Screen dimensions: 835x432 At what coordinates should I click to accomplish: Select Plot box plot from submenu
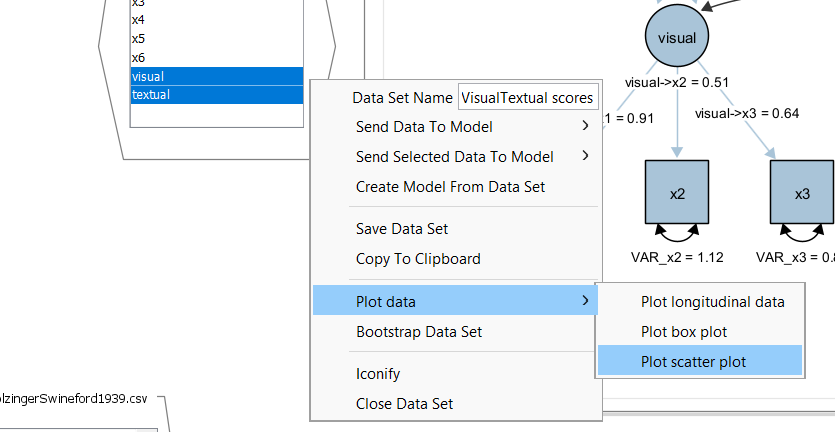pyautogui.click(x=684, y=331)
